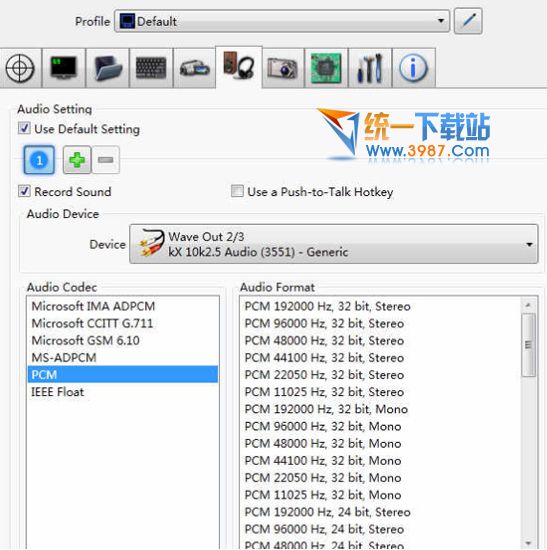This screenshot has height=550, width=547.
Task: Open the Wave Out 2/3 device dropdown
Action: (334, 244)
